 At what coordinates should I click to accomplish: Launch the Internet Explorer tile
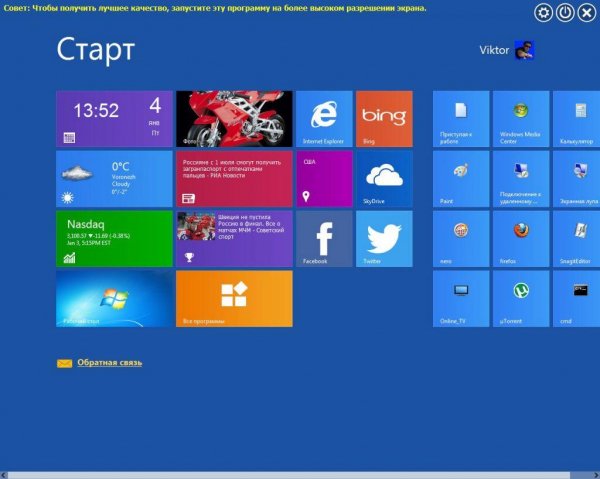[x=324, y=119]
